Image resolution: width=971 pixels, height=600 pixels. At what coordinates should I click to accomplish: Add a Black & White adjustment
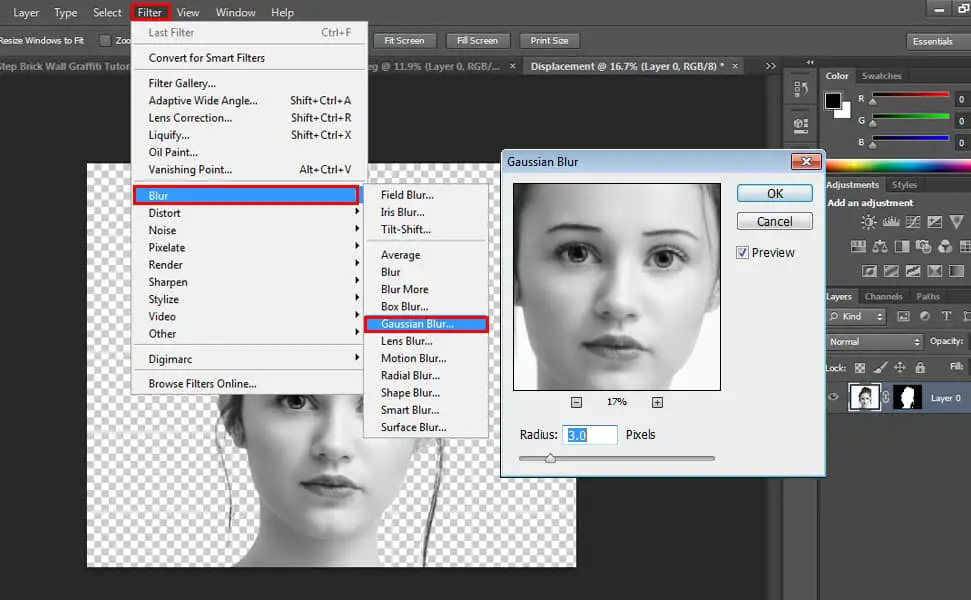point(902,246)
